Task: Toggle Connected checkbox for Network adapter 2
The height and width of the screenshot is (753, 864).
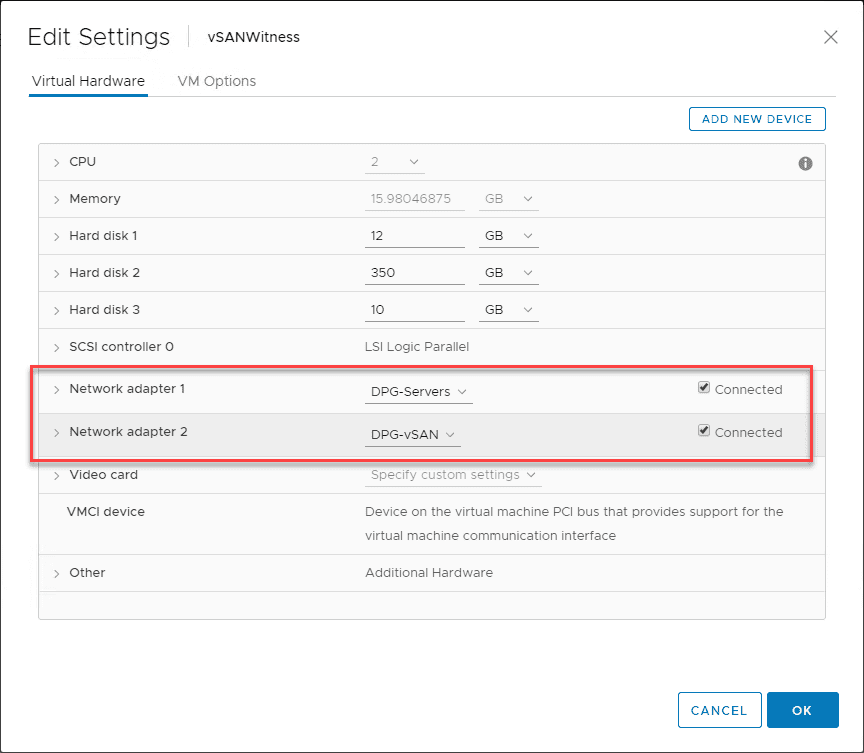Action: click(704, 431)
